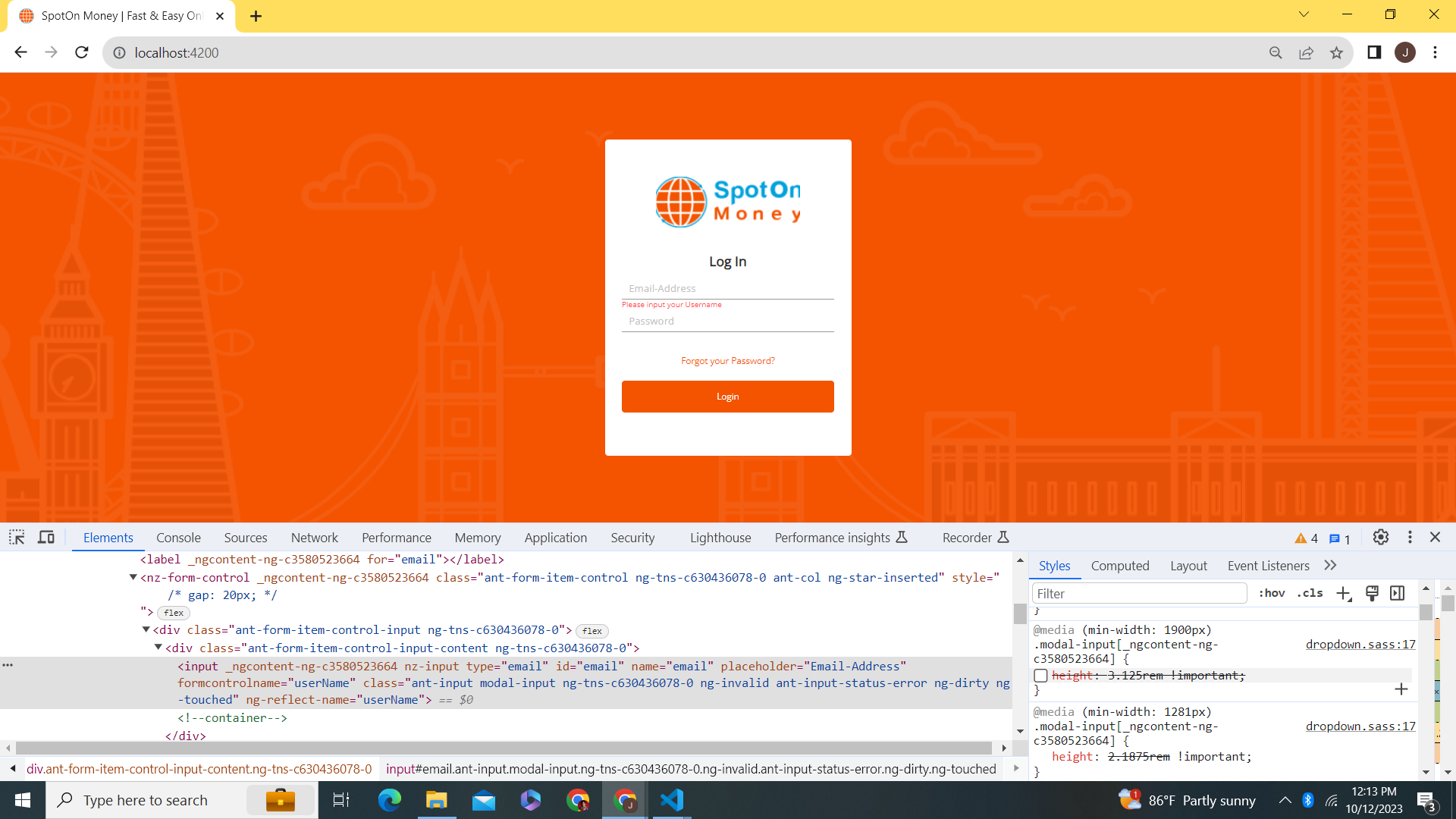
Task: Toggle the device toolbar
Action: click(46, 538)
